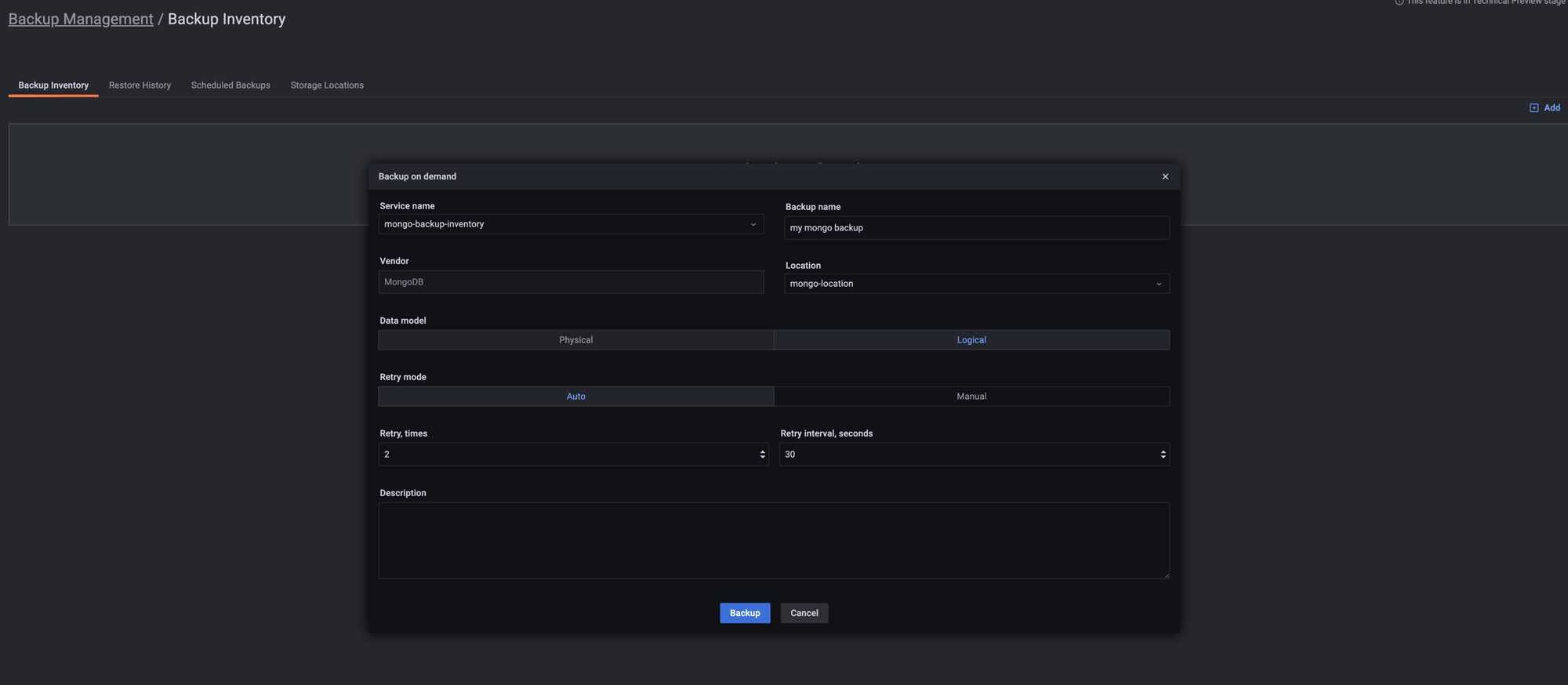Open the Scheduled Backups tab

(230, 85)
